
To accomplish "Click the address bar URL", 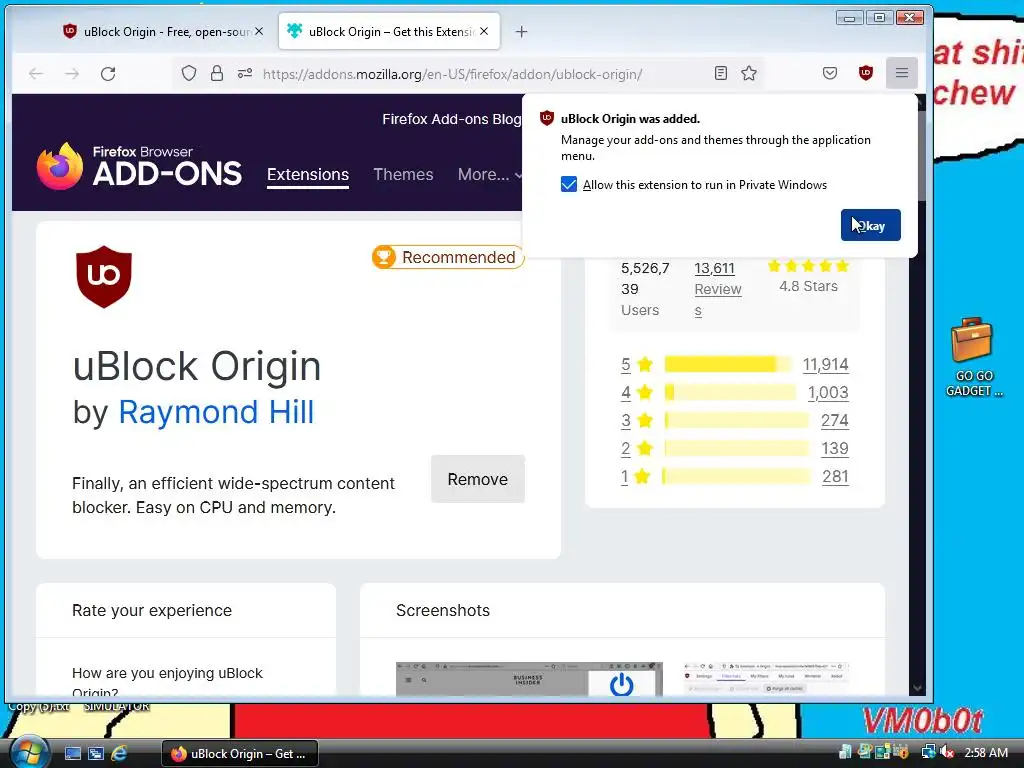I will 452,74.
